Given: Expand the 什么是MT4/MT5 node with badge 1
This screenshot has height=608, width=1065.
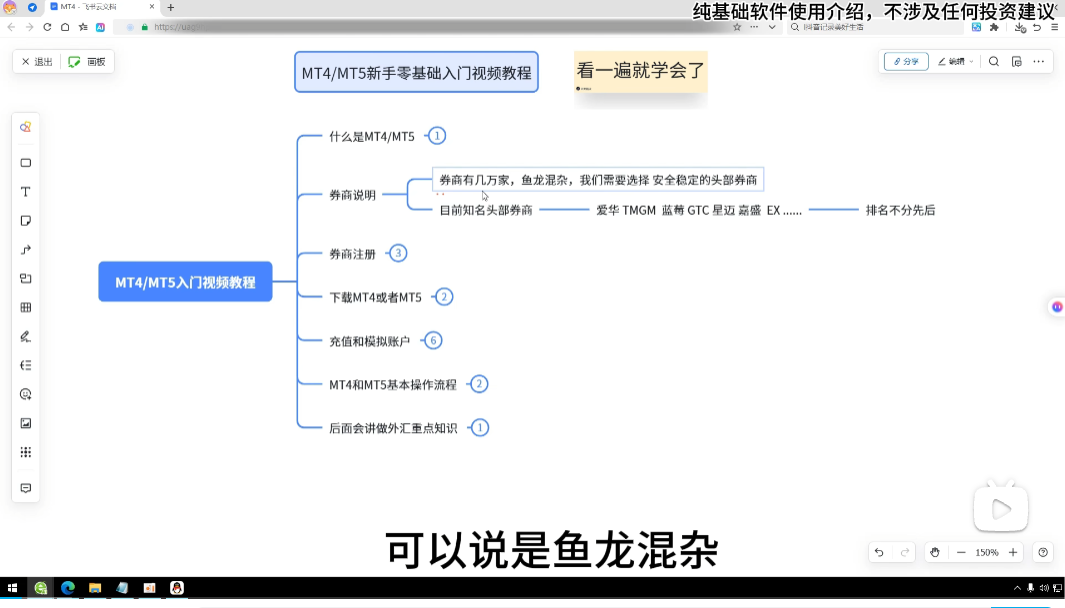Looking at the screenshot, I should pos(437,136).
